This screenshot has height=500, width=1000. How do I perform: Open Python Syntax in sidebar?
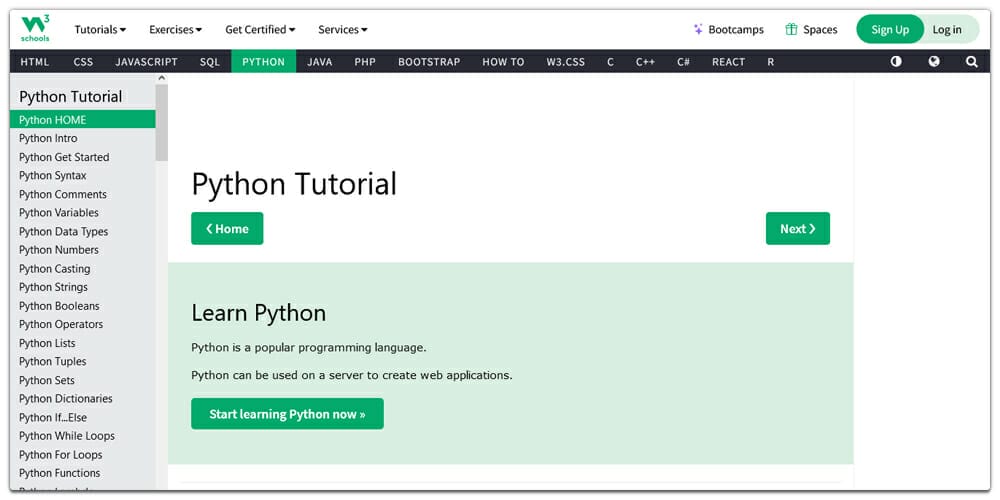82,175
